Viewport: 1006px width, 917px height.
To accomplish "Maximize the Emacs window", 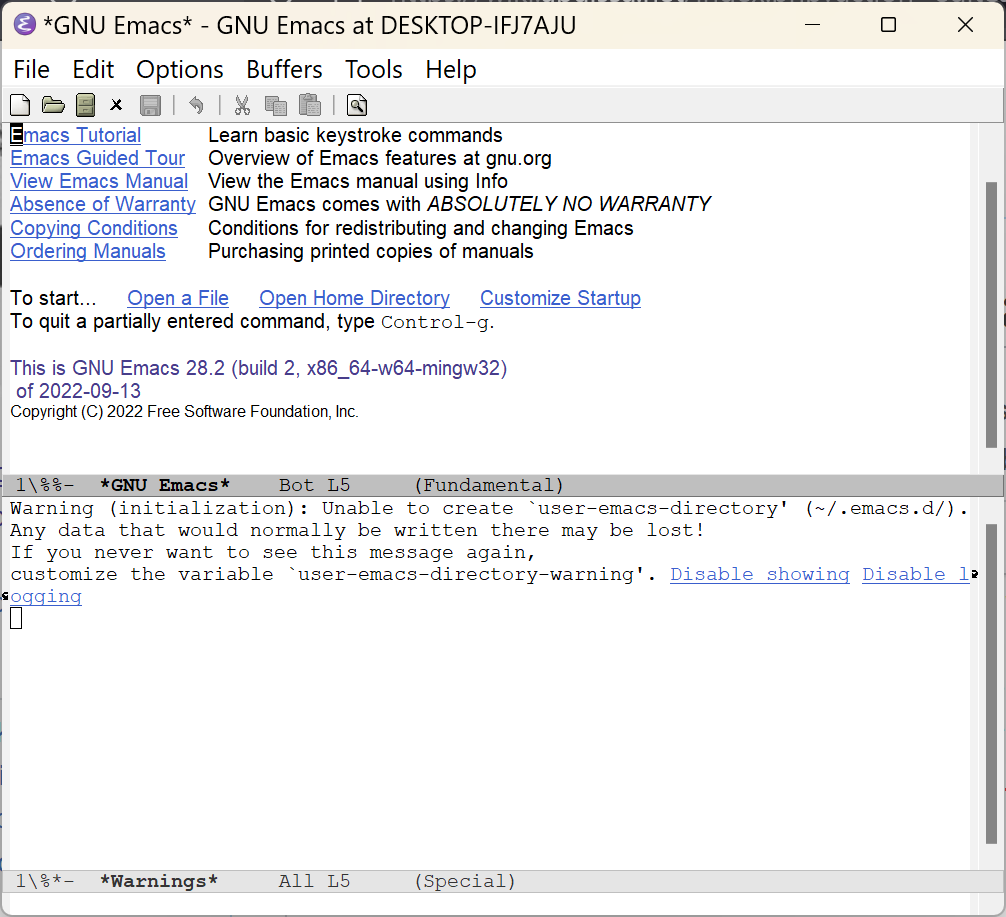I will (x=889, y=25).
